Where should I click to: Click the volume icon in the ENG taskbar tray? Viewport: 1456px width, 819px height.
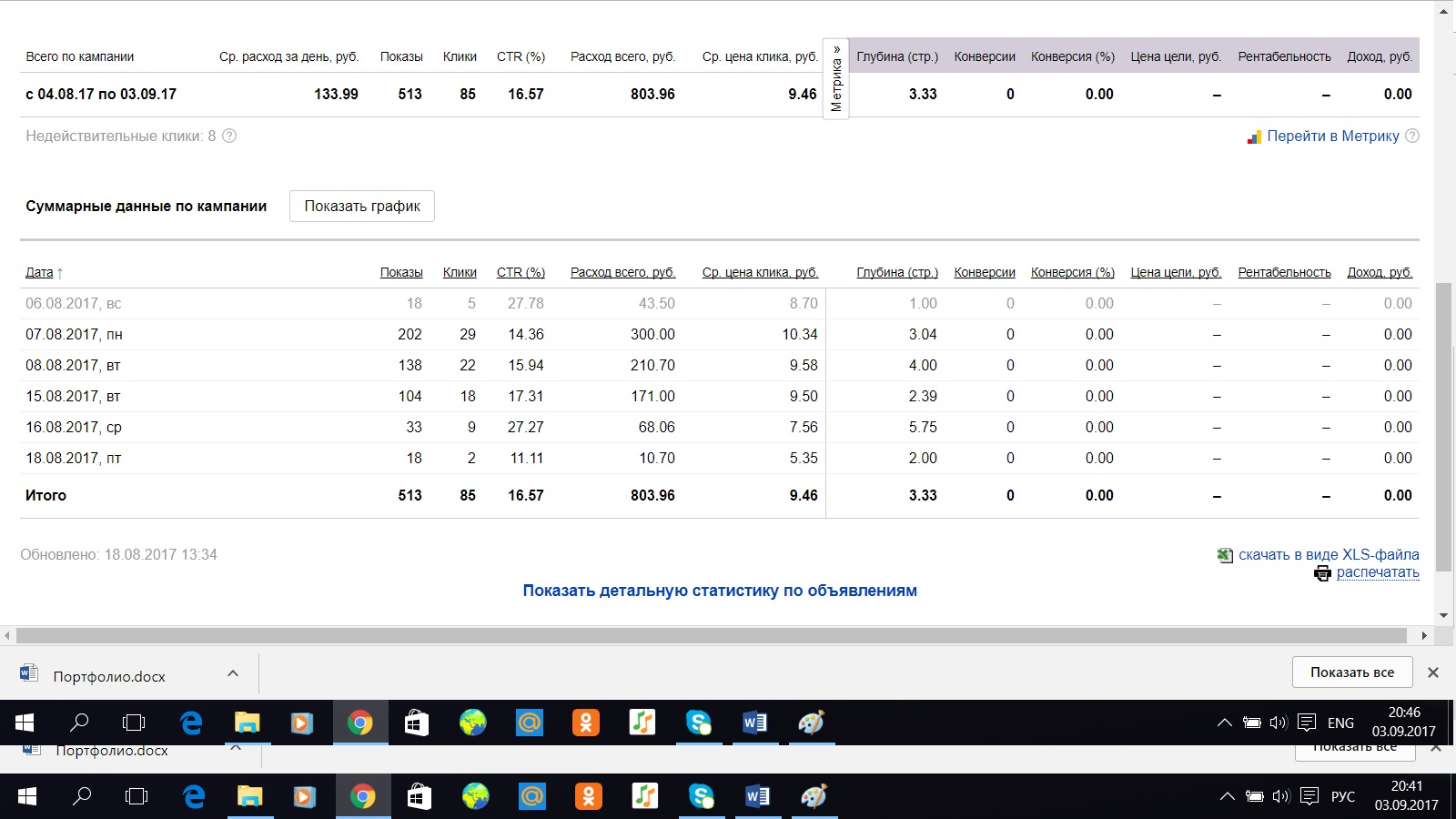[1279, 723]
